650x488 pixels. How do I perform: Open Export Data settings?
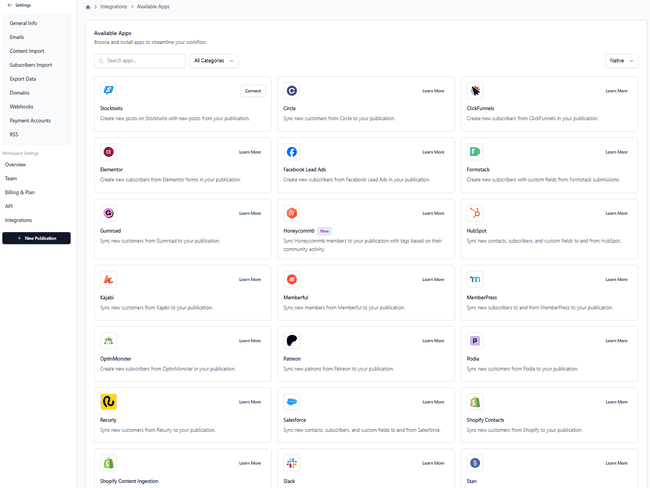click(23, 79)
